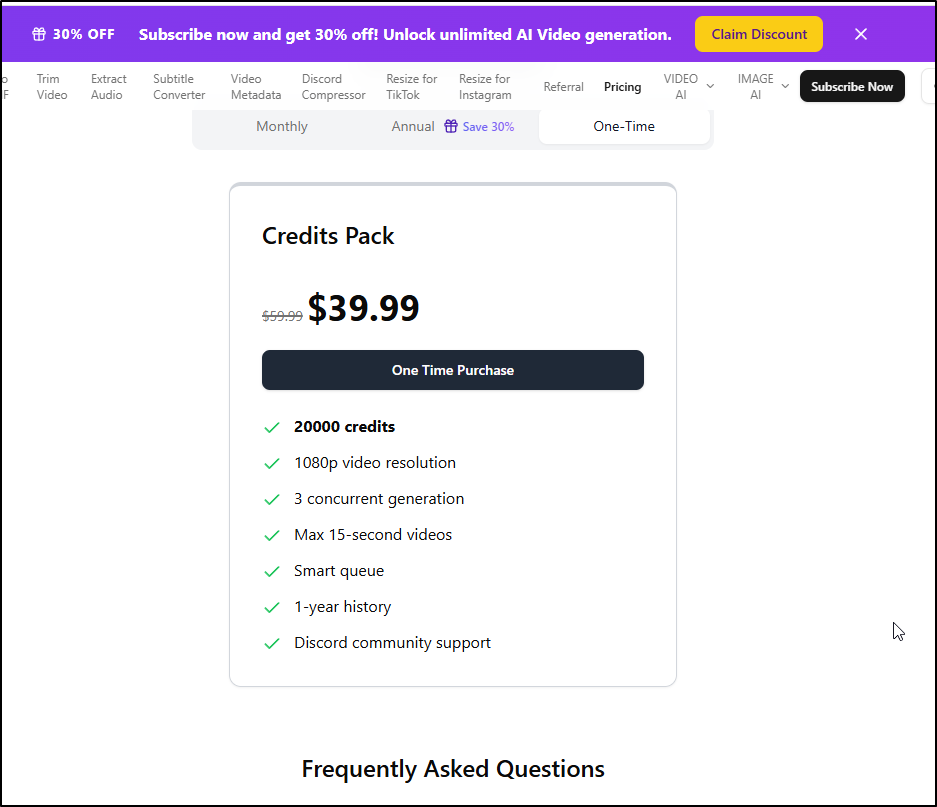The width and height of the screenshot is (937, 807).
Task: Click the gift icon beside Save 30%
Action: (x=451, y=127)
